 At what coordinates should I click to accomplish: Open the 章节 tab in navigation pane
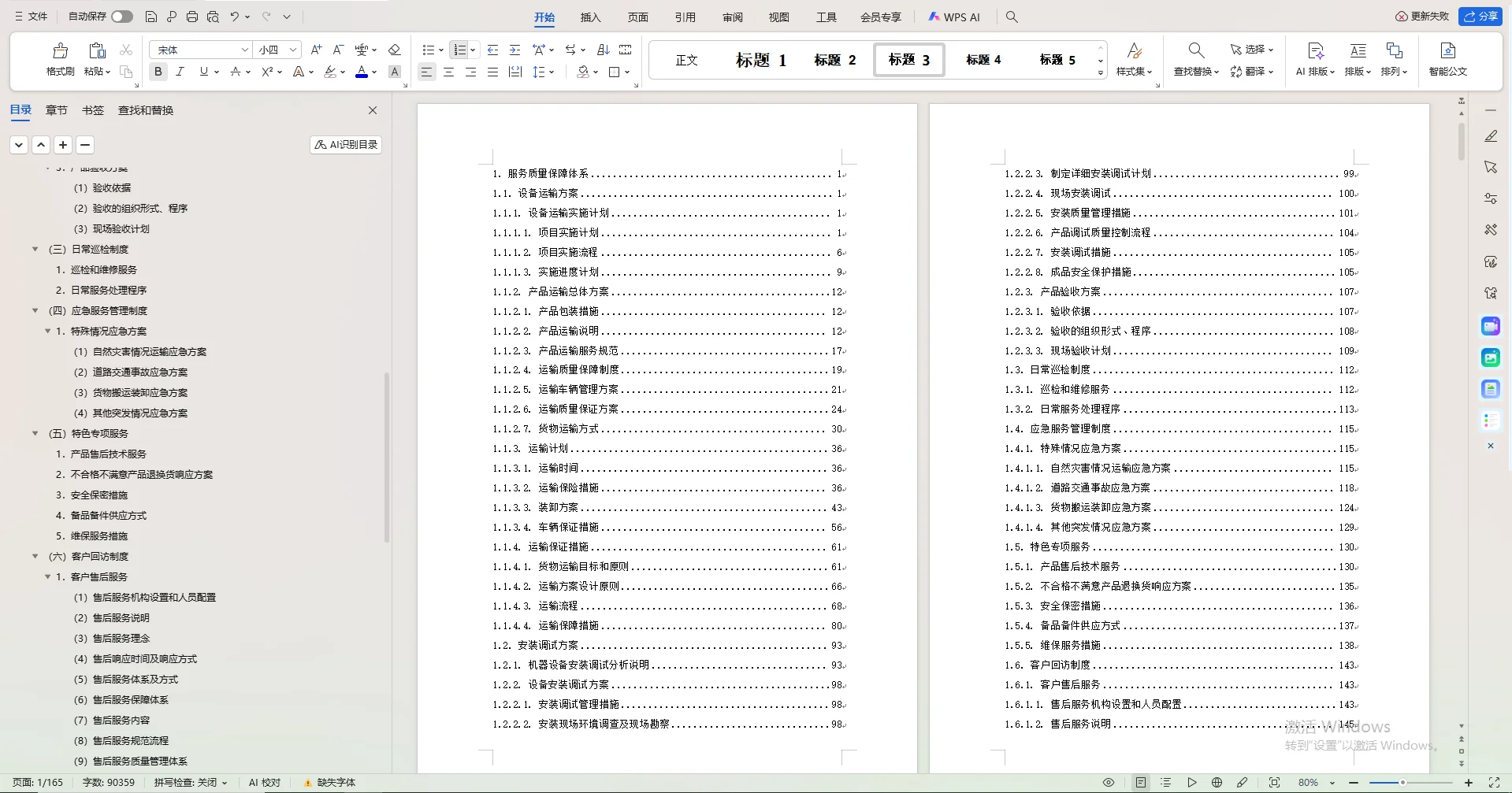(x=57, y=110)
